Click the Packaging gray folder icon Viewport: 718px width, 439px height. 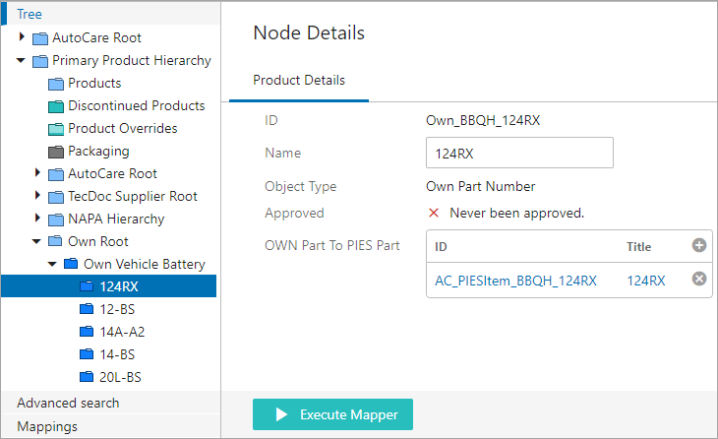tap(56, 152)
